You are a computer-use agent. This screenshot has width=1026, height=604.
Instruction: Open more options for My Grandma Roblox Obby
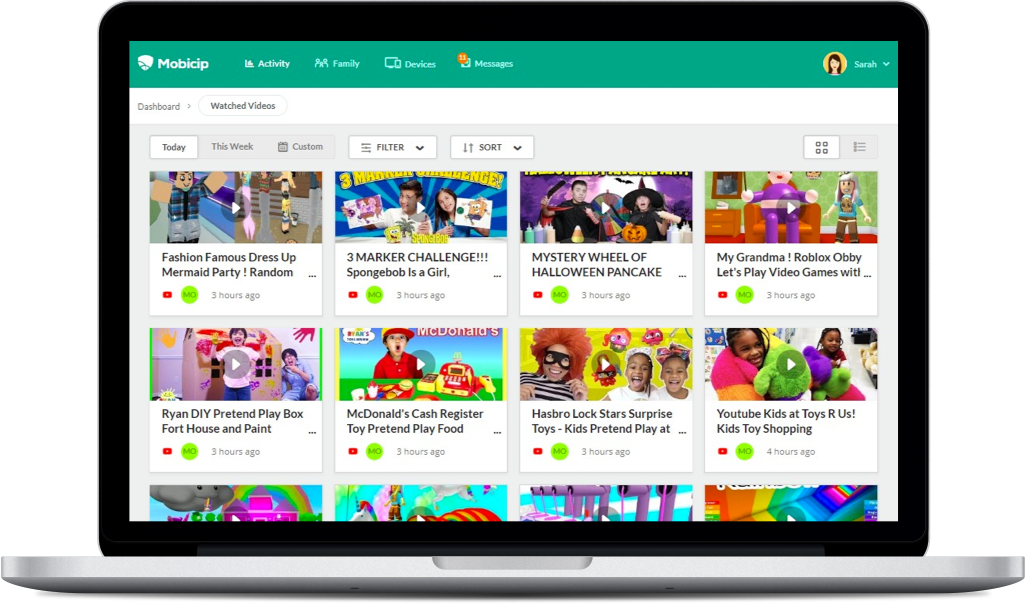pos(868,275)
